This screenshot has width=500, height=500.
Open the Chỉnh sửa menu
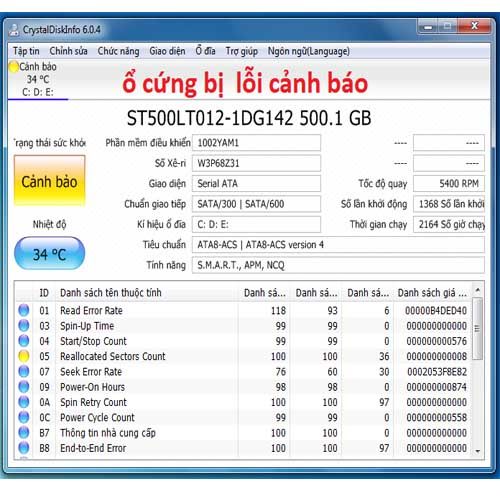pos(68,51)
